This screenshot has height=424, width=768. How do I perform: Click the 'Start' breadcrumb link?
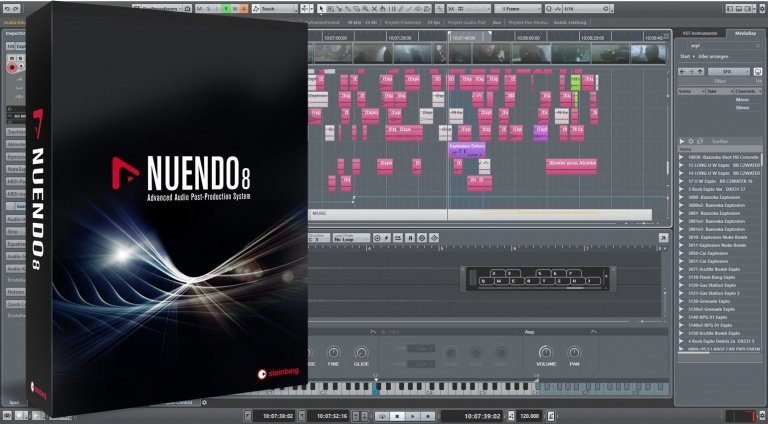point(685,56)
